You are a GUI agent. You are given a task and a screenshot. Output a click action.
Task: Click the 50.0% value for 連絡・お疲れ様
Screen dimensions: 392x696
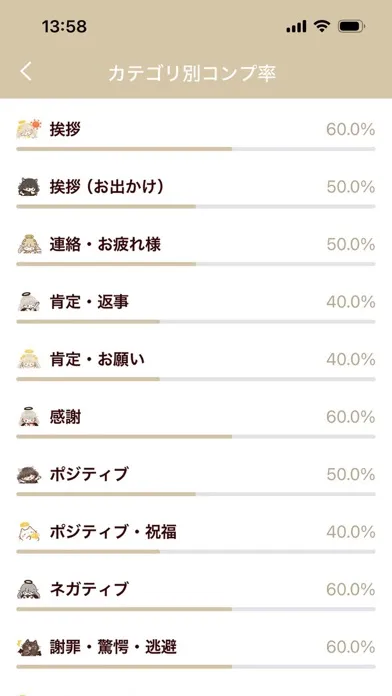[351, 245]
